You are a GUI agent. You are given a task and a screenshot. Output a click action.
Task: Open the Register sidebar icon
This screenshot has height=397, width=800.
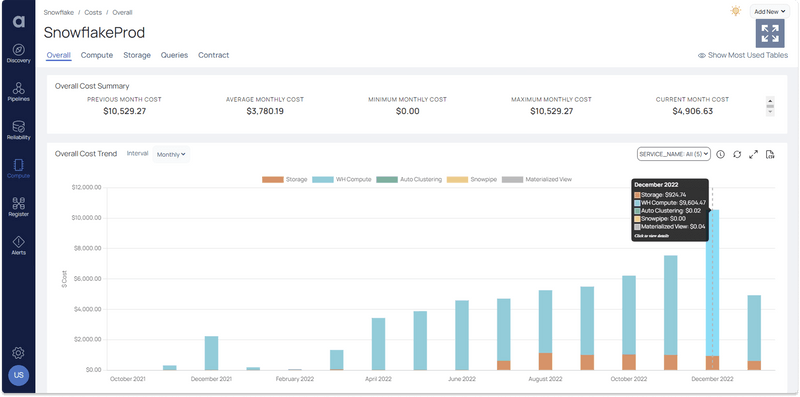point(18,207)
